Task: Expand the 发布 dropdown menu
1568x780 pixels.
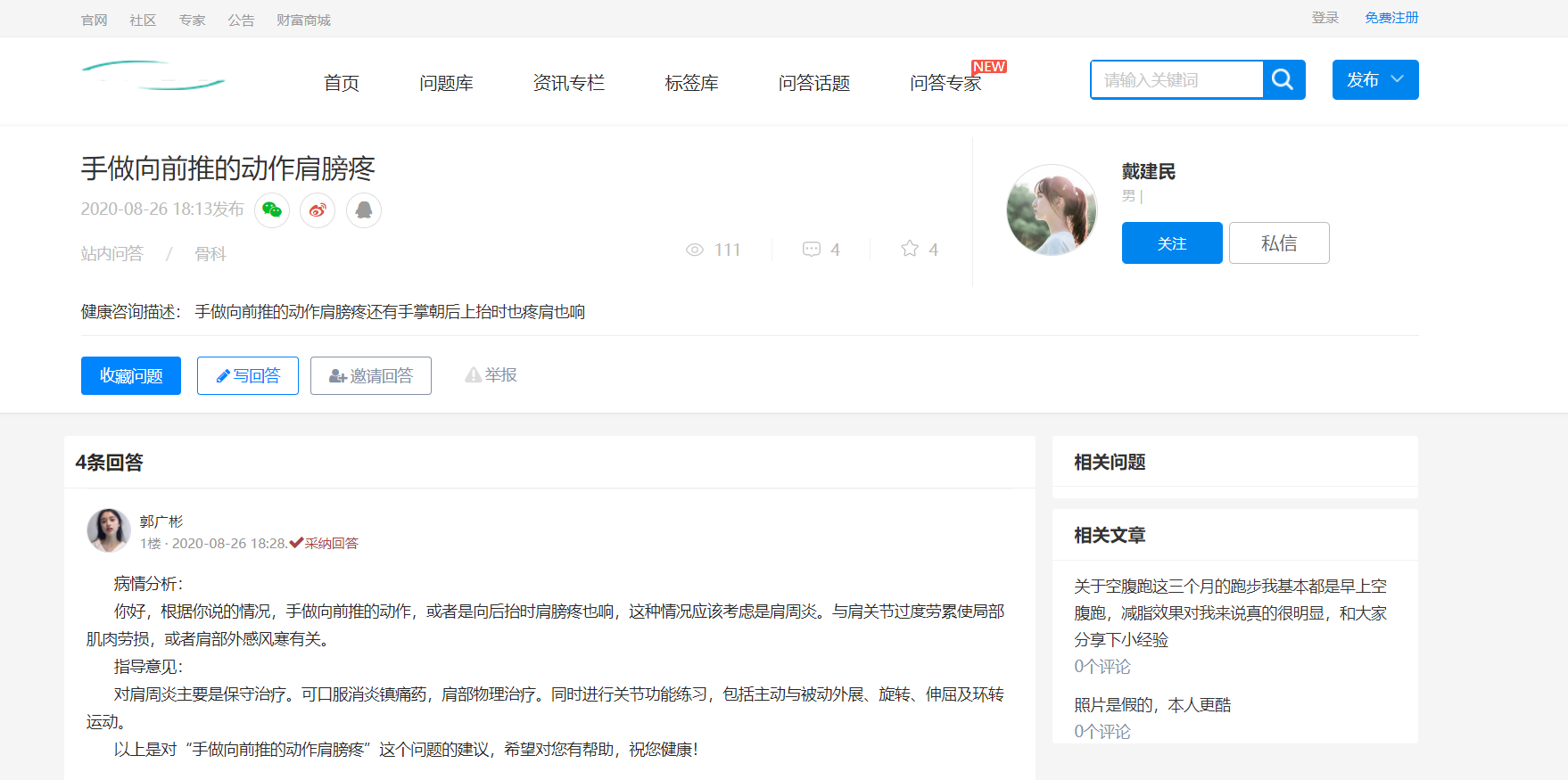Action: 1374,80
